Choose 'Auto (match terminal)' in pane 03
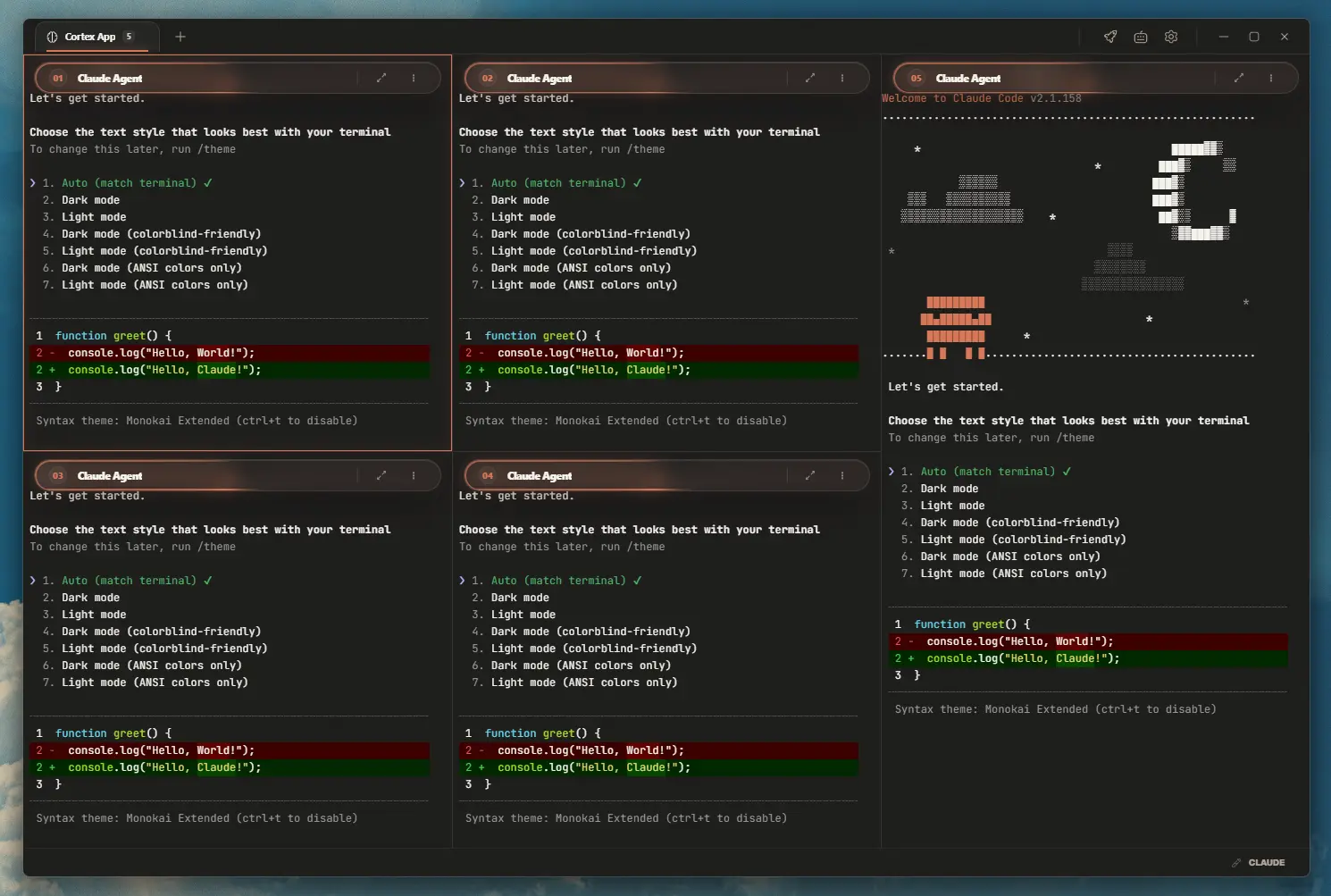 [x=129, y=581]
